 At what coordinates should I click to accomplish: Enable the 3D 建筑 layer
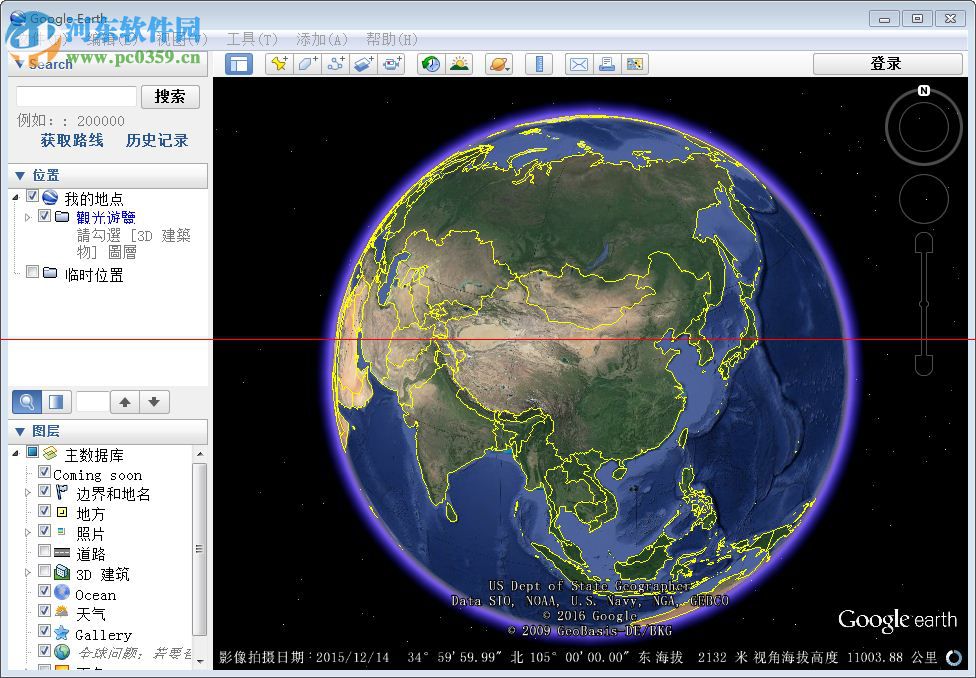tap(44, 573)
